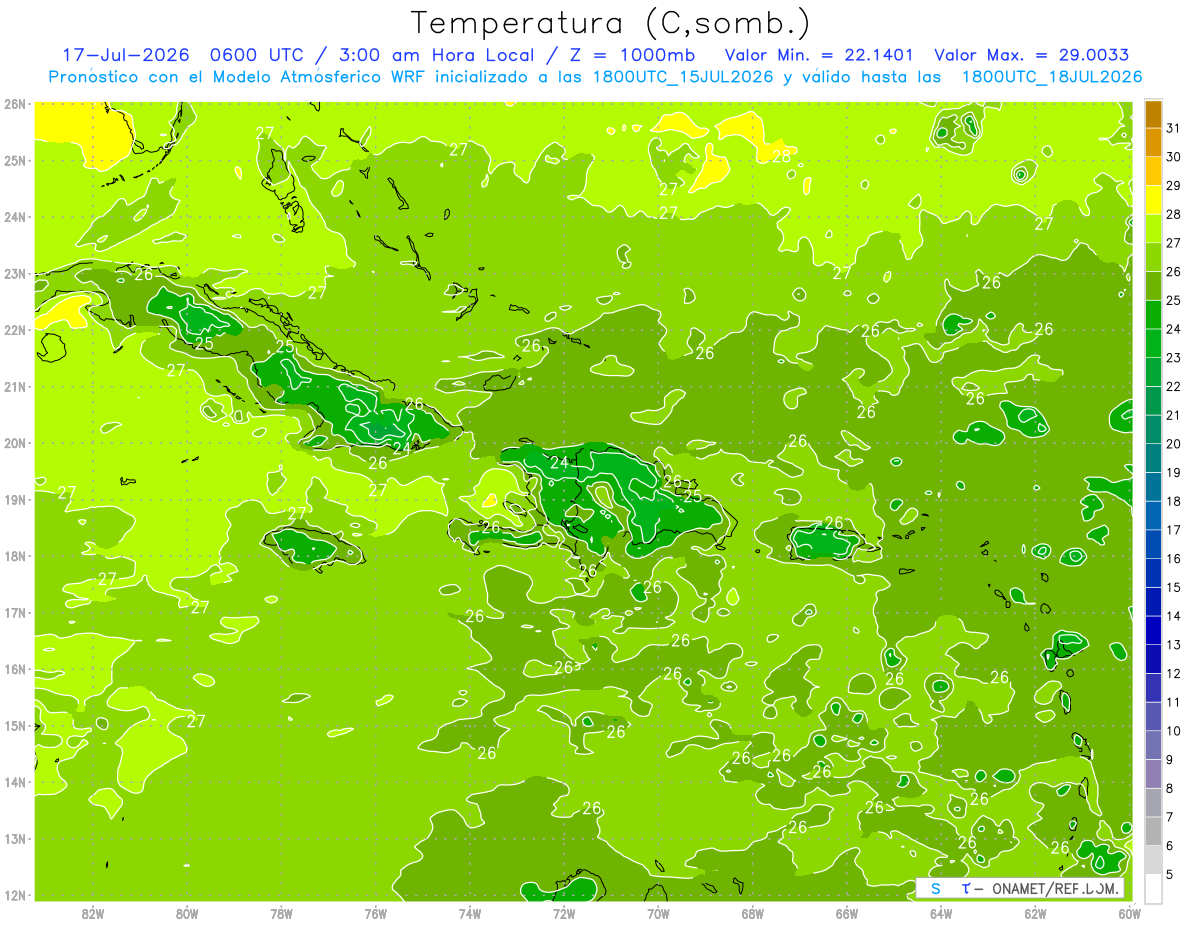This screenshot has height=927, width=1200.
Task: Click longitude axis label 76W
Action: 376,913
